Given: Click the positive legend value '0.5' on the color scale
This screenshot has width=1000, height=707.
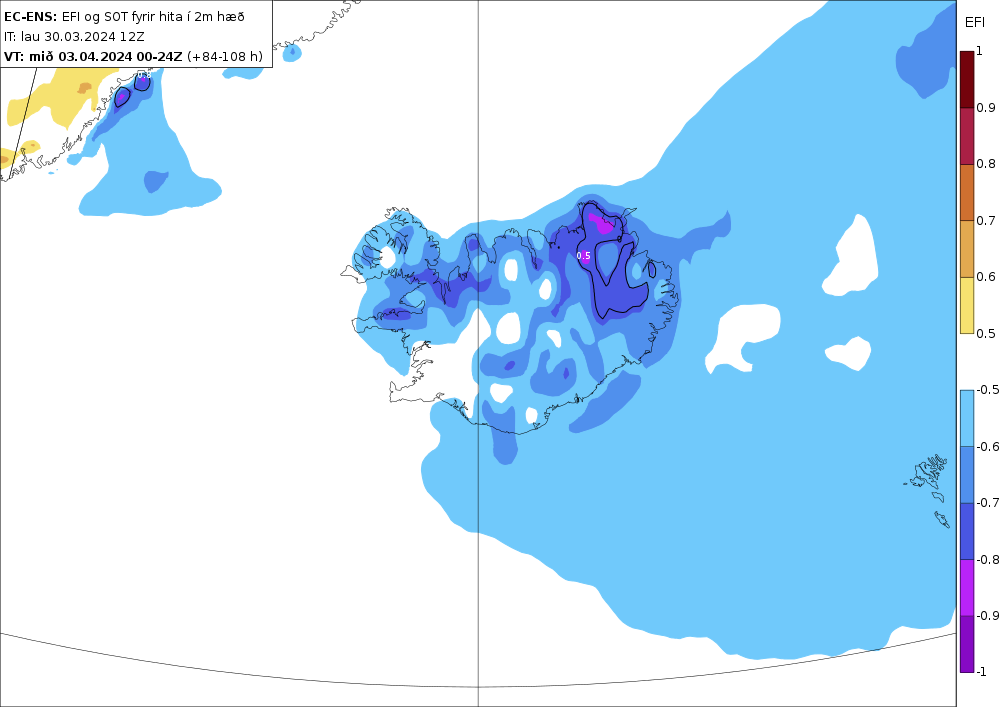Looking at the screenshot, I should point(986,333).
